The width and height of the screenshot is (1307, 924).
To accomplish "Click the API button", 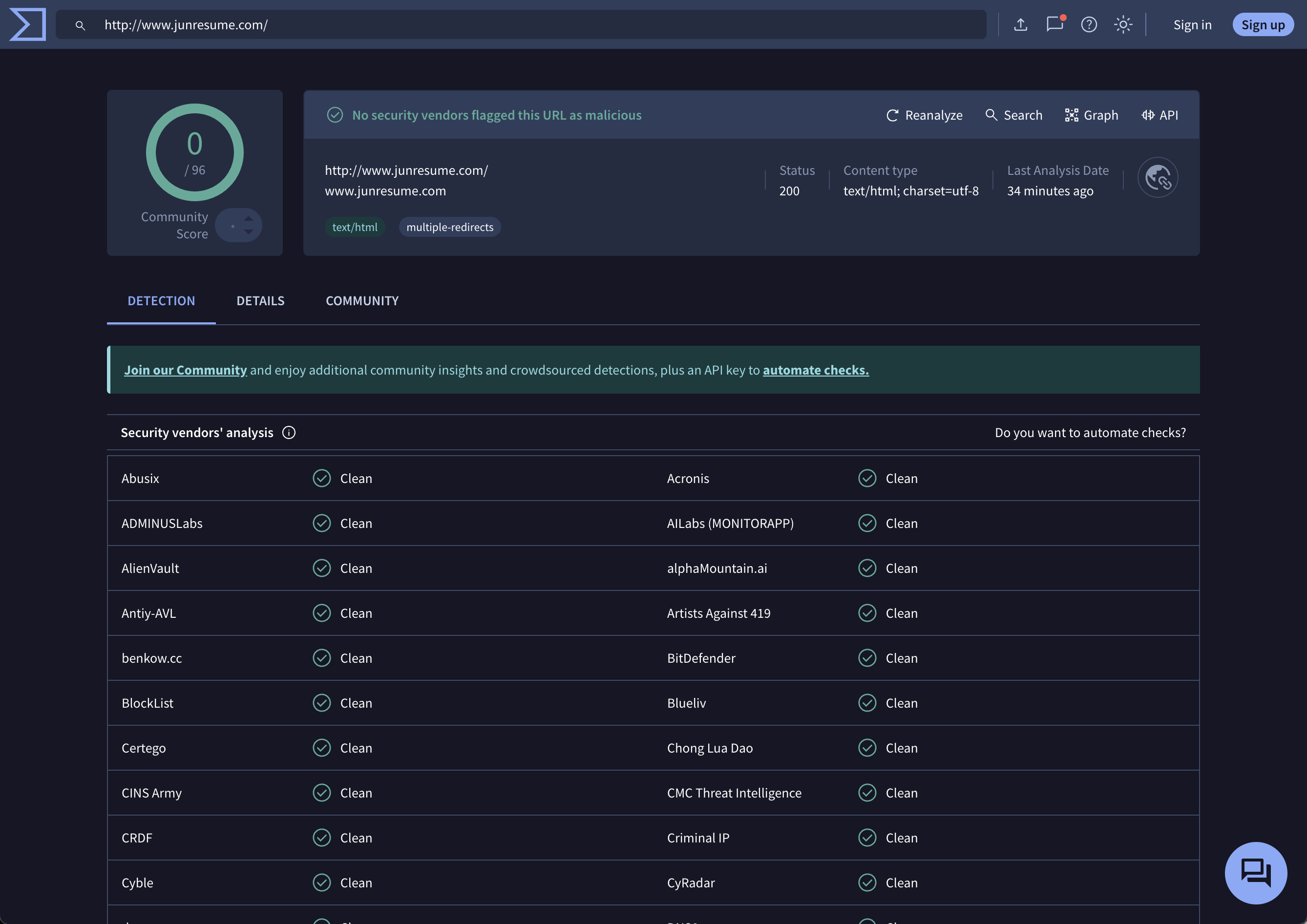I will (x=1159, y=115).
